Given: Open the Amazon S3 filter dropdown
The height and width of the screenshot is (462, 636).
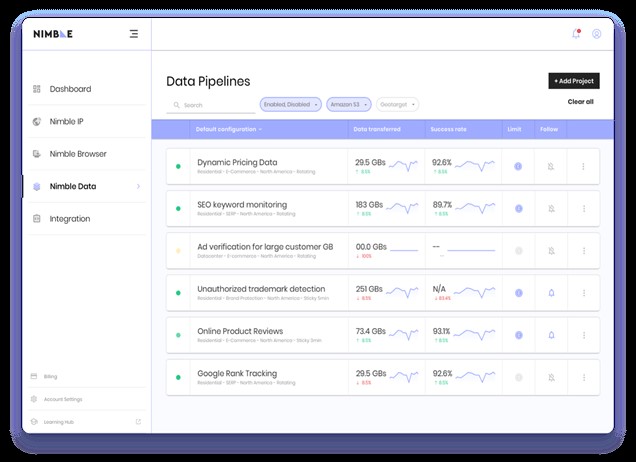Looking at the screenshot, I should (x=348, y=104).
